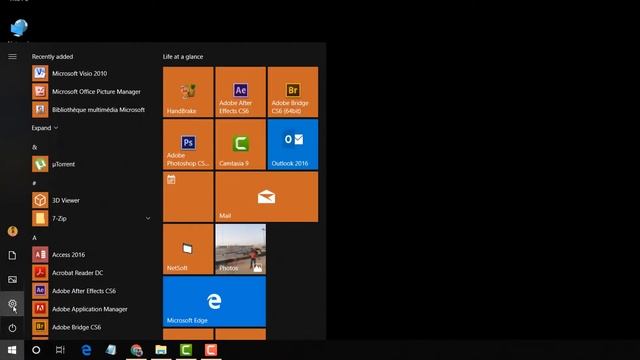Open Documents from Start sidebar
This screenshot has width=640, height=360.
click(x=12, y=256)
